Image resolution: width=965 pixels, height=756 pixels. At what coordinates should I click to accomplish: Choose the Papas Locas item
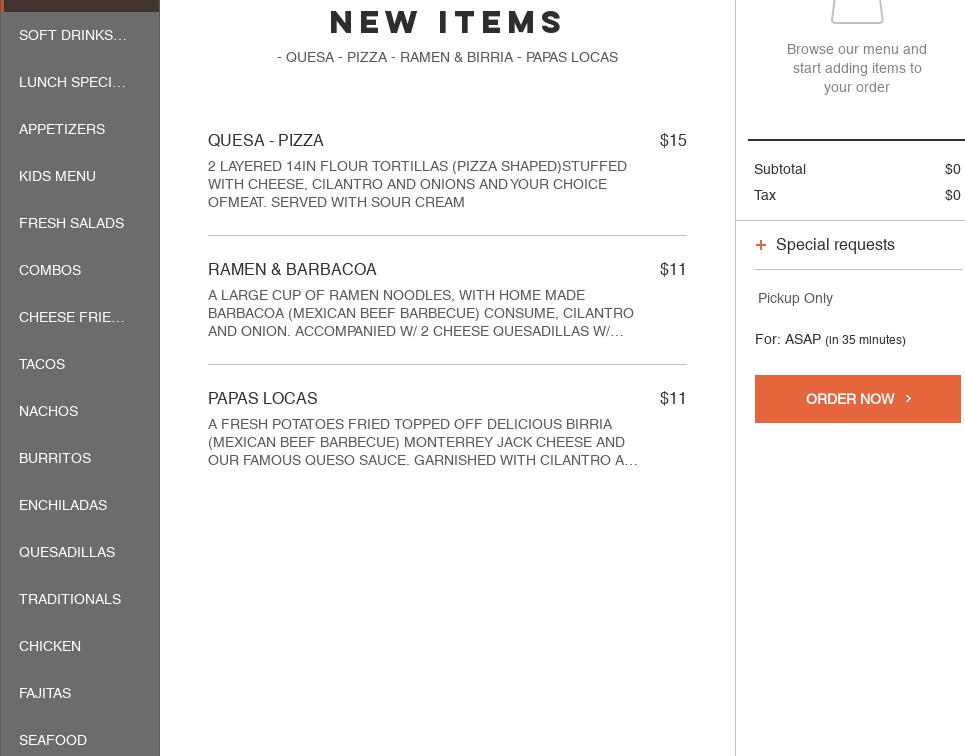pyautogui.click(x=447, y=428)
